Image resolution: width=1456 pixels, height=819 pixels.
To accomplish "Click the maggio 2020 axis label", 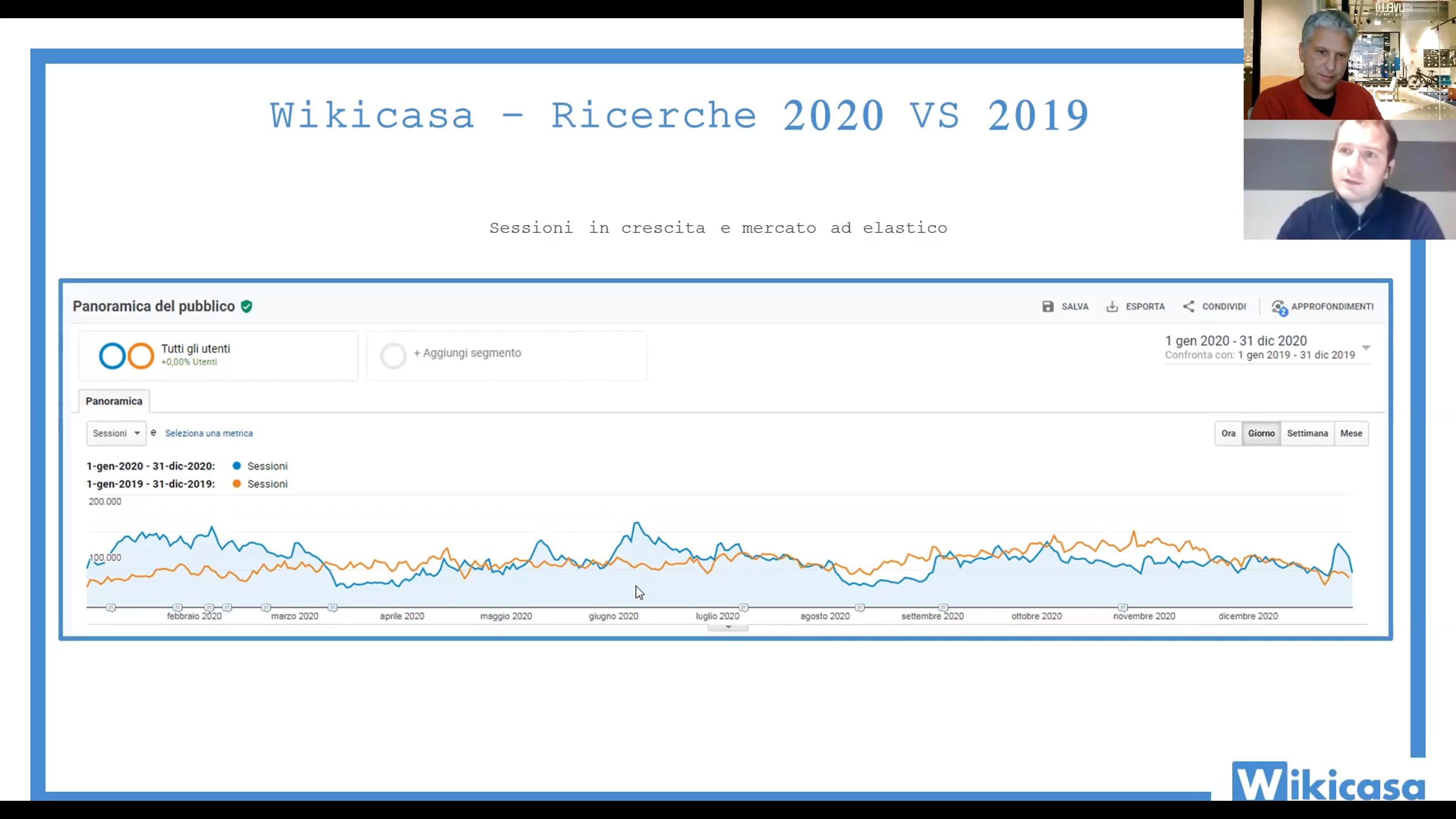I will point(506,616).
